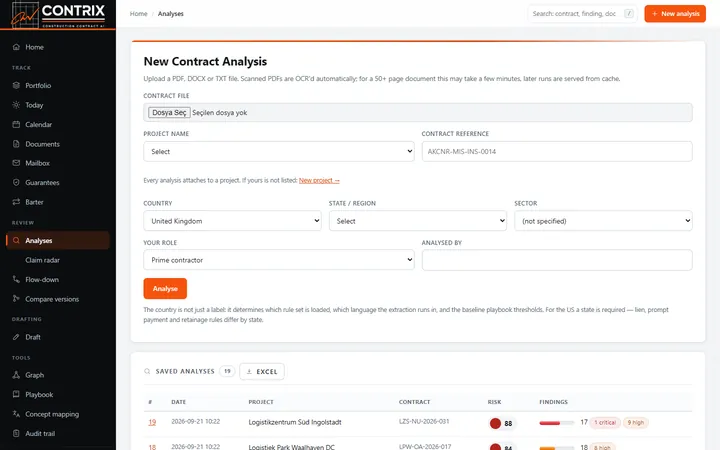Click the 1 critical badge
Screen dimensions: 720x450
[x=605, y=422]
